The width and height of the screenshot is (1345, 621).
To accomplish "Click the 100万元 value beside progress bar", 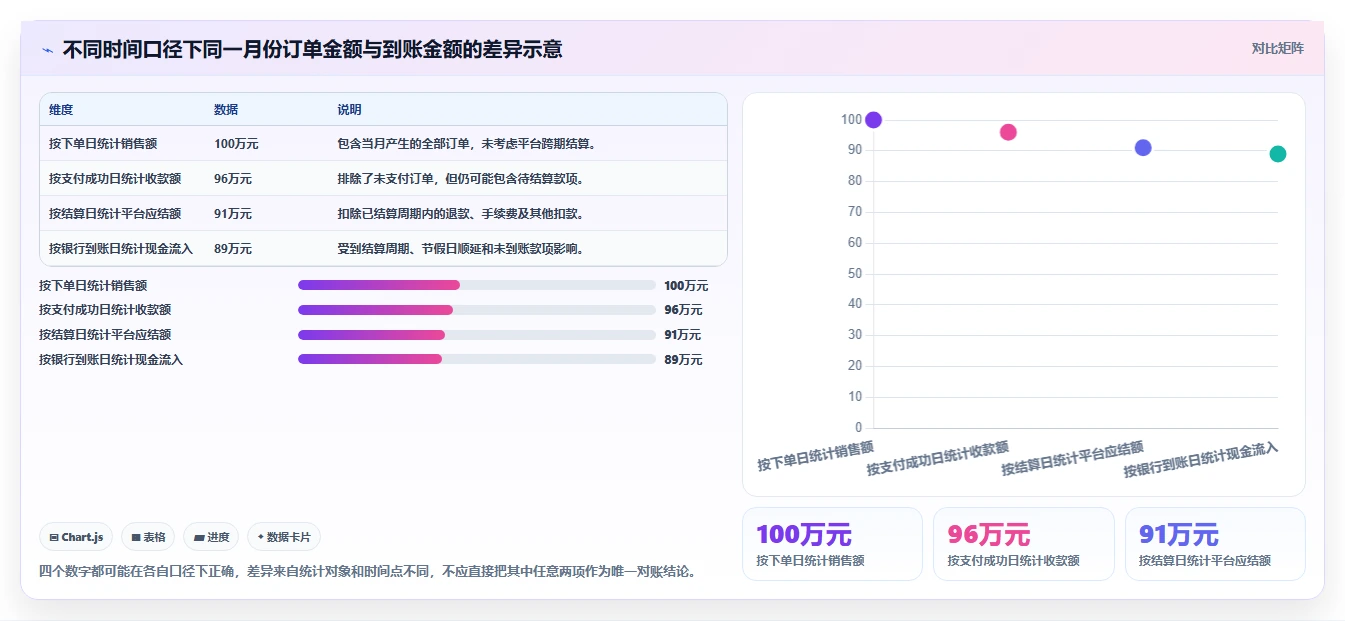I will (x=686, y=286).
